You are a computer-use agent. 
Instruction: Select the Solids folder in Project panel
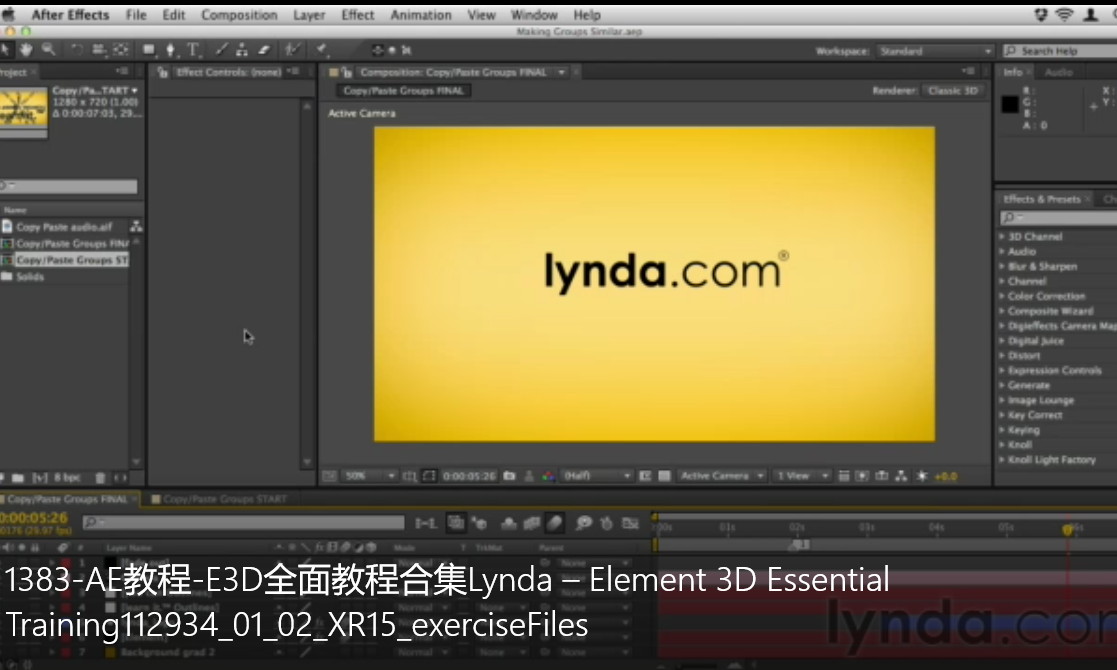30,276
